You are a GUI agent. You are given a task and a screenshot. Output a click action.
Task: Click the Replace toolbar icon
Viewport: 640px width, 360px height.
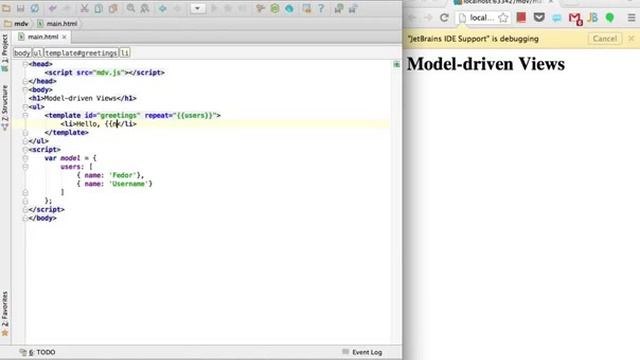pyautogui.click(x=145, y=8)
